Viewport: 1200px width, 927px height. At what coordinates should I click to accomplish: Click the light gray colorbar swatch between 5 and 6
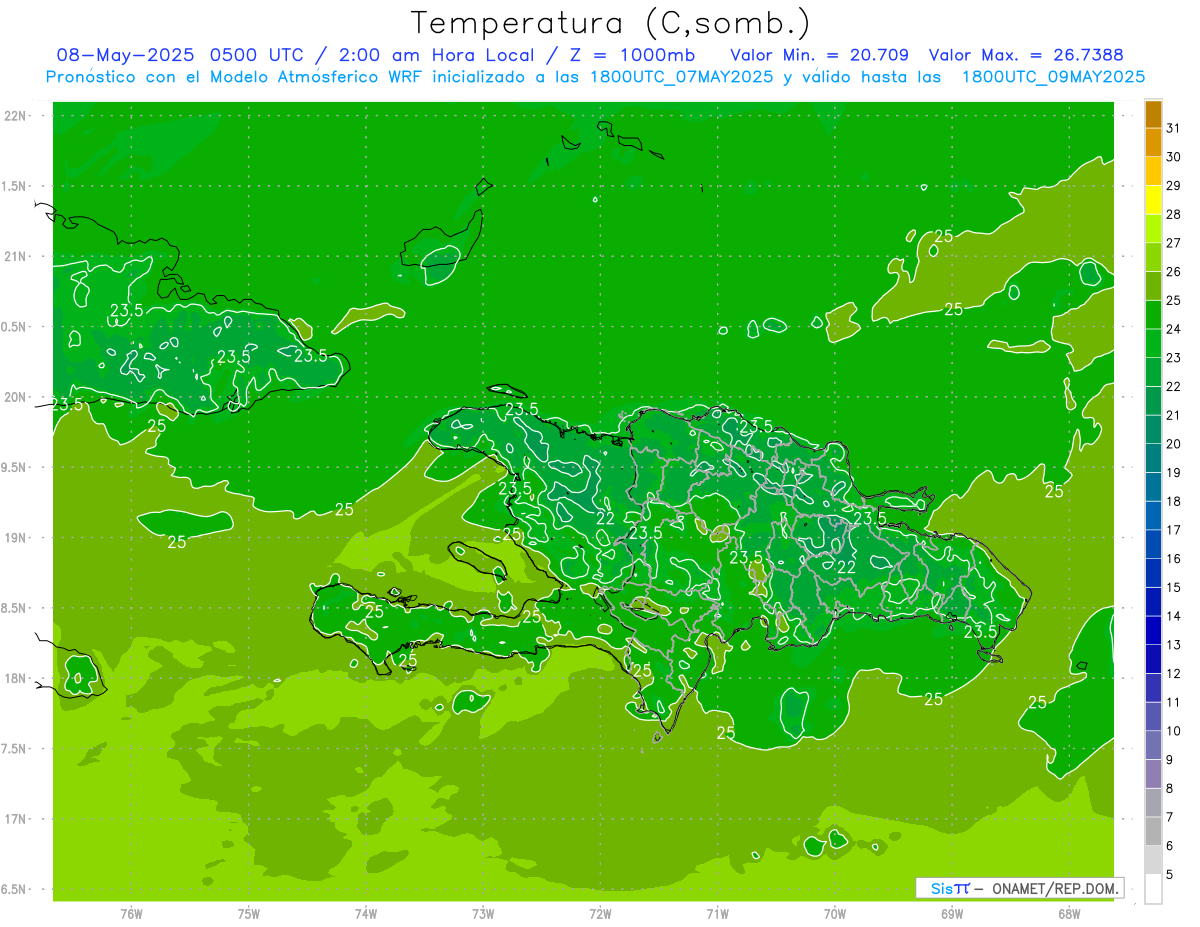[1153, 860]
